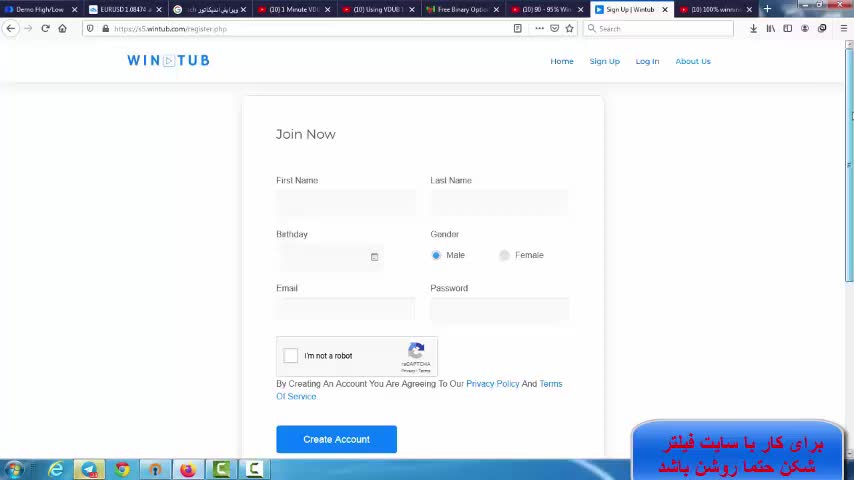Click the tracking protection shield icon
Image resolution: width=854 pixels, height=480 pixels.
click(90, 28)
